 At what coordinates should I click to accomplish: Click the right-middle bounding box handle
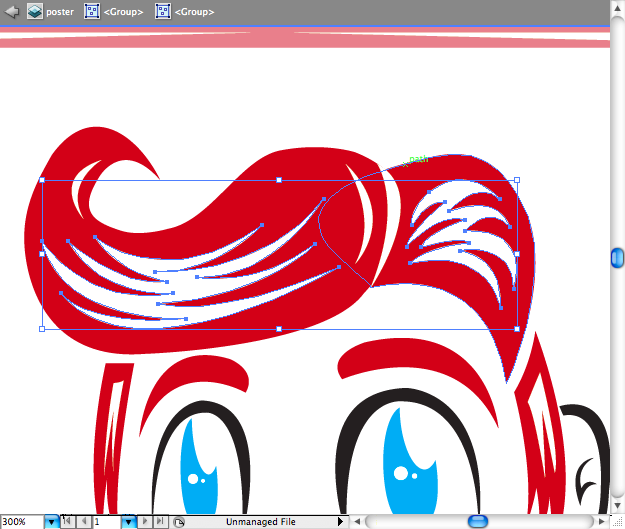pyautogui.click(x=517, y=254)
